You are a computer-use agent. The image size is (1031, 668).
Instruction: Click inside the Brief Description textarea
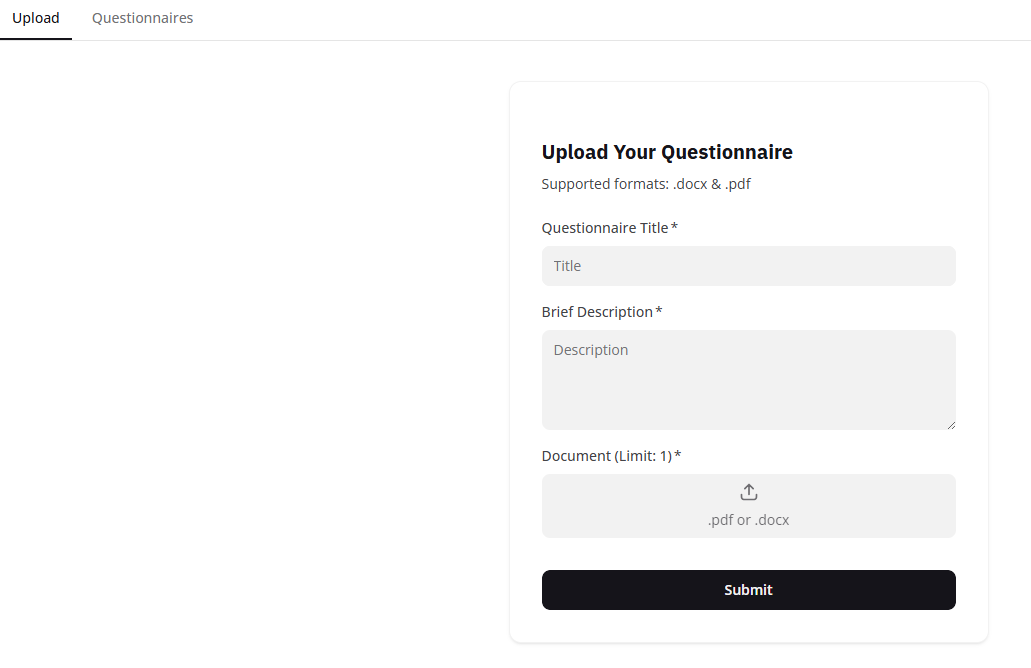[748, 380]
